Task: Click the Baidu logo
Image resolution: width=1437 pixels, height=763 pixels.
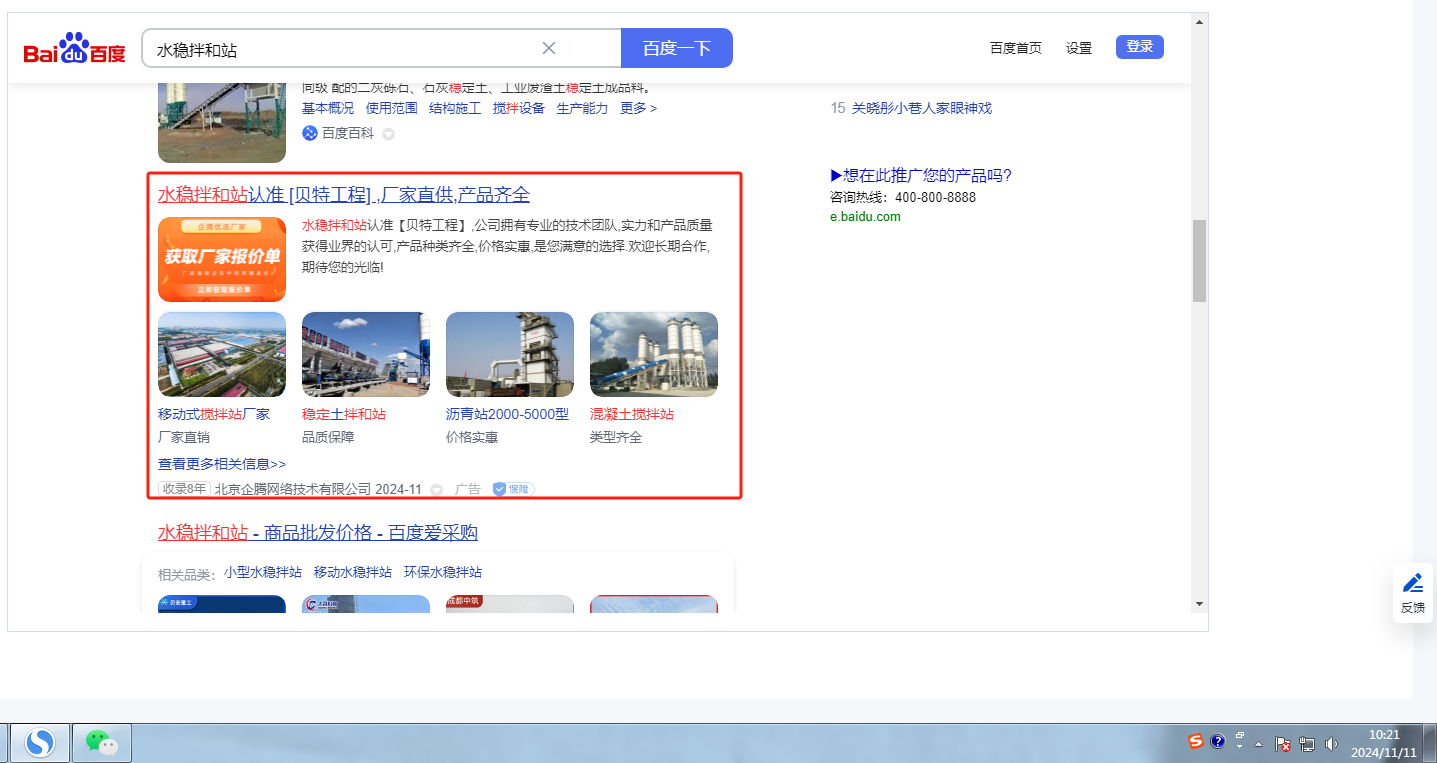Action: pos(75,48)
